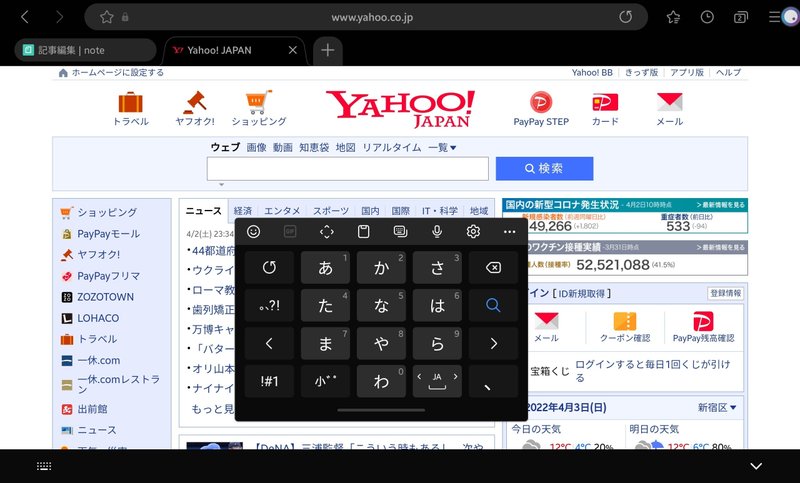Open PayPayモール in the sidebar
Screen dimensions: 800x483
pyautogui.click(x=108, y=234)
